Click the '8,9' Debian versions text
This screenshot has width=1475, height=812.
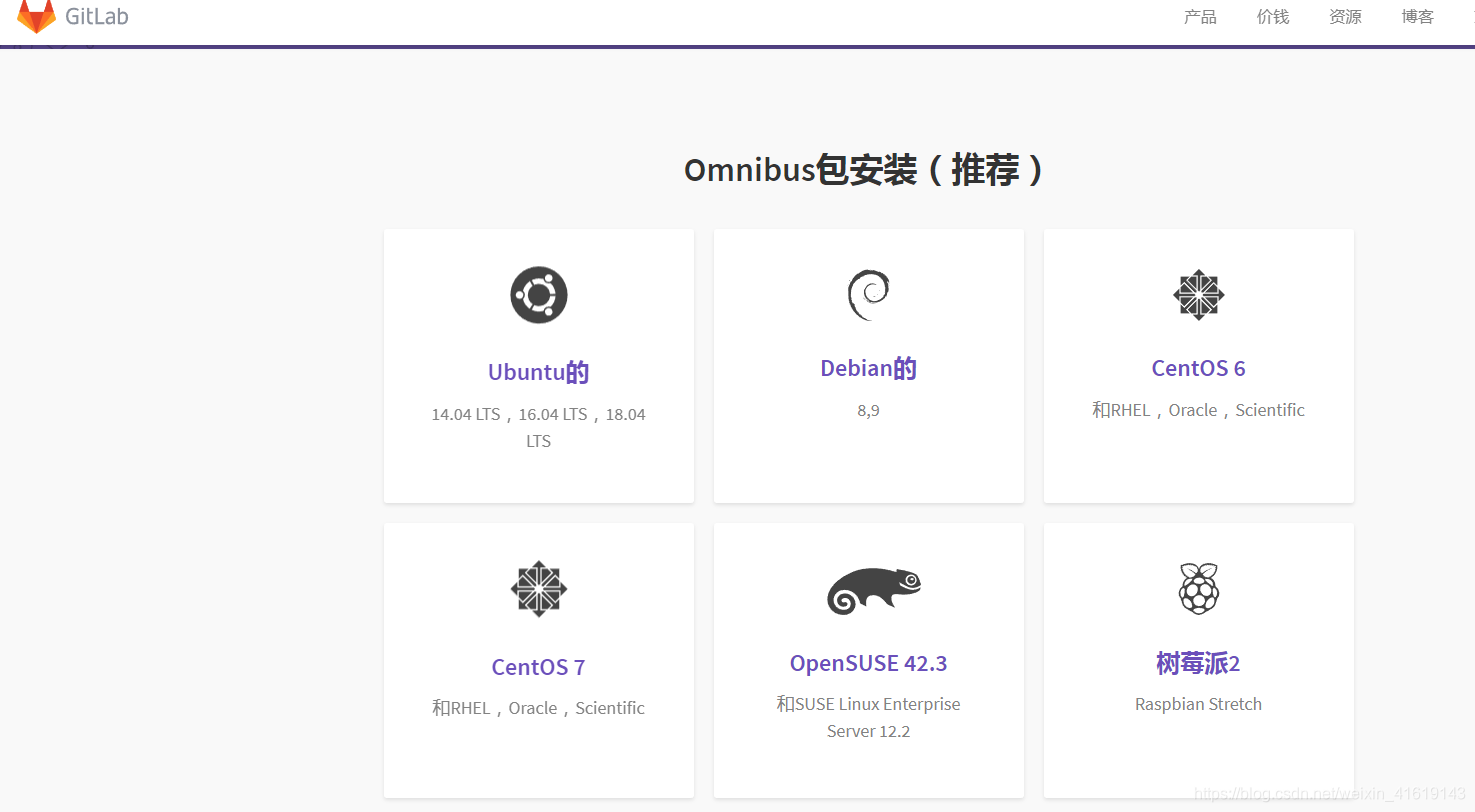click(869, 411)
